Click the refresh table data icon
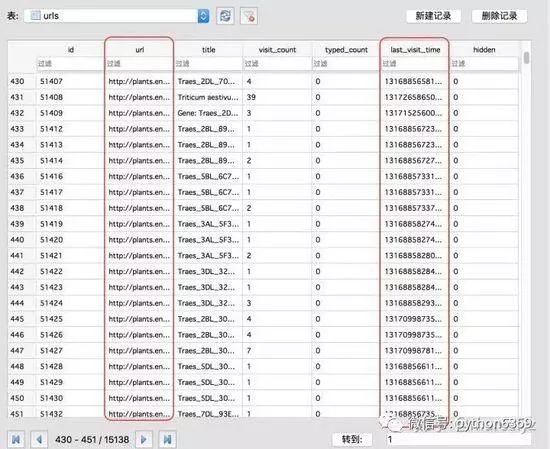The height and width of the screenshot is (449, 550). pyautogui.click(x=225, y=16)
